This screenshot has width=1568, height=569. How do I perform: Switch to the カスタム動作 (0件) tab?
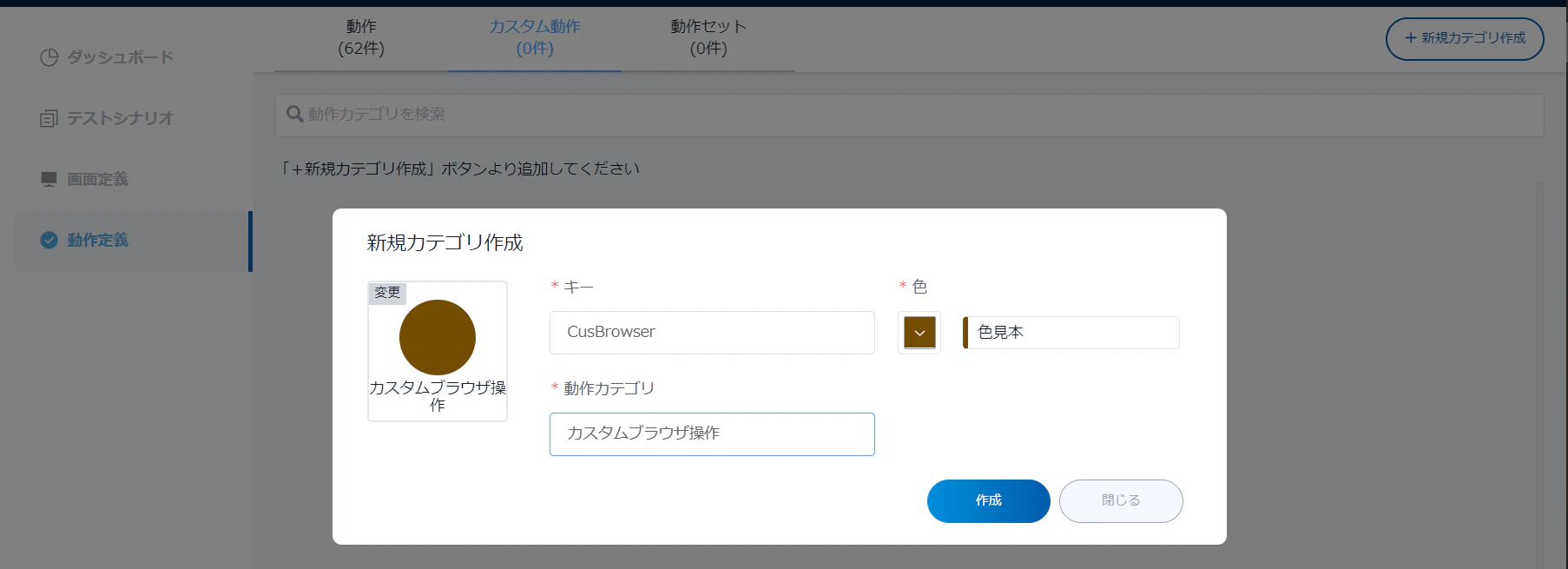click(x=535, y=38)
